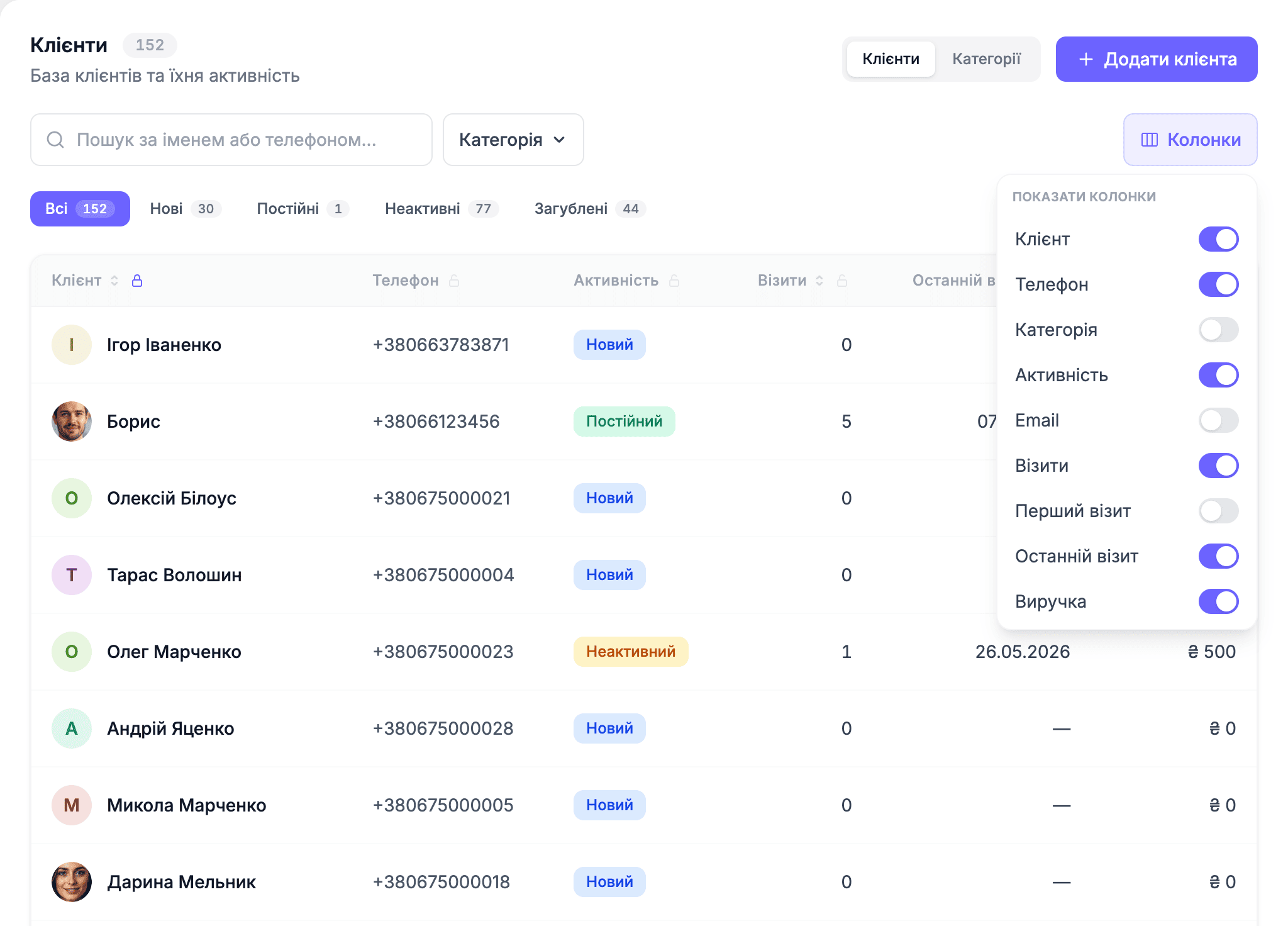Click the unlock icon beside Активність header
Image resolution: width=1288 pixels, height=926 pixels.
pos(674,281)
